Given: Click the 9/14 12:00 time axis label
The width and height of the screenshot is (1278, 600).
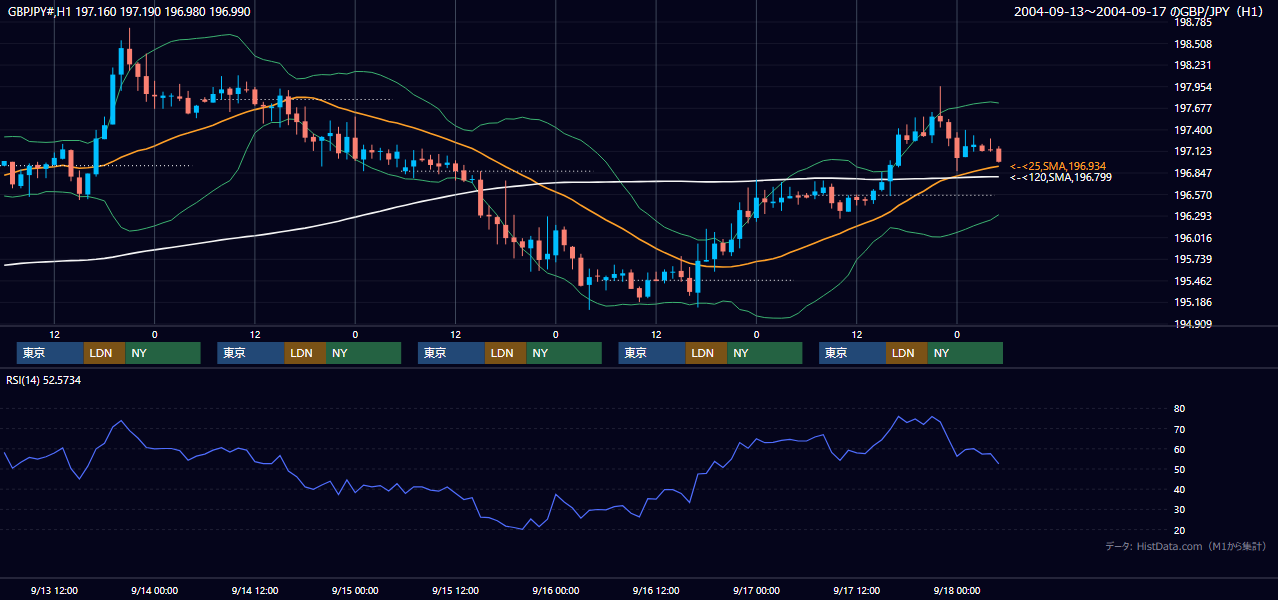Looking at the screenshot, I should point(255,590).
